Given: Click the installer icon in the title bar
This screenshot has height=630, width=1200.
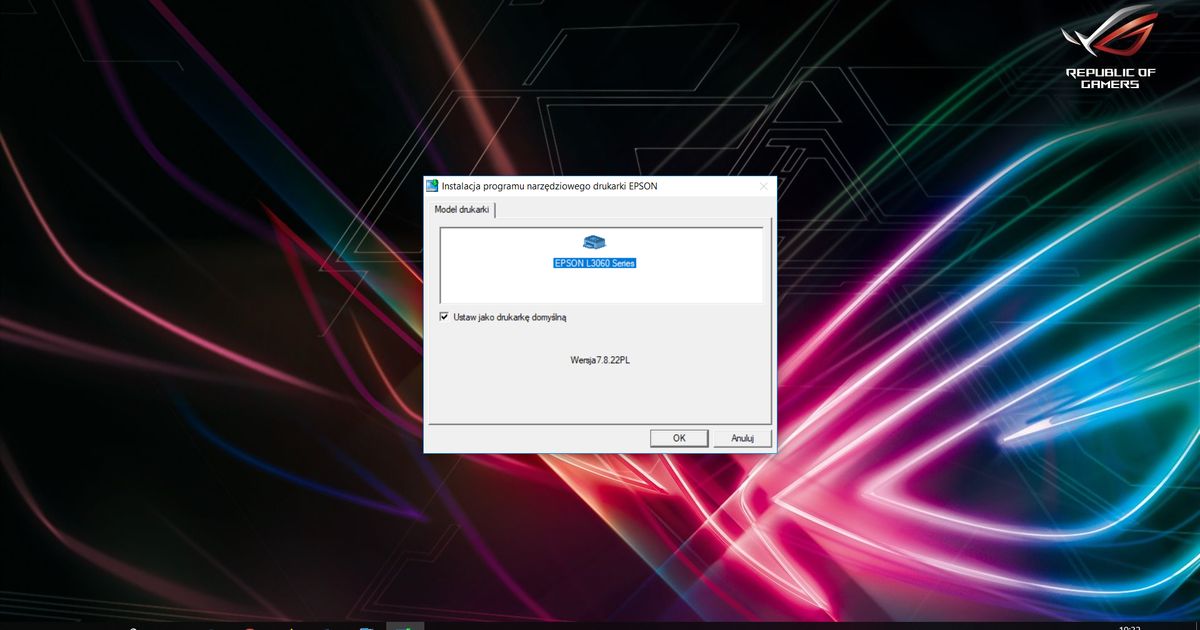Looking at the screenshot, I should click(432, 186).
